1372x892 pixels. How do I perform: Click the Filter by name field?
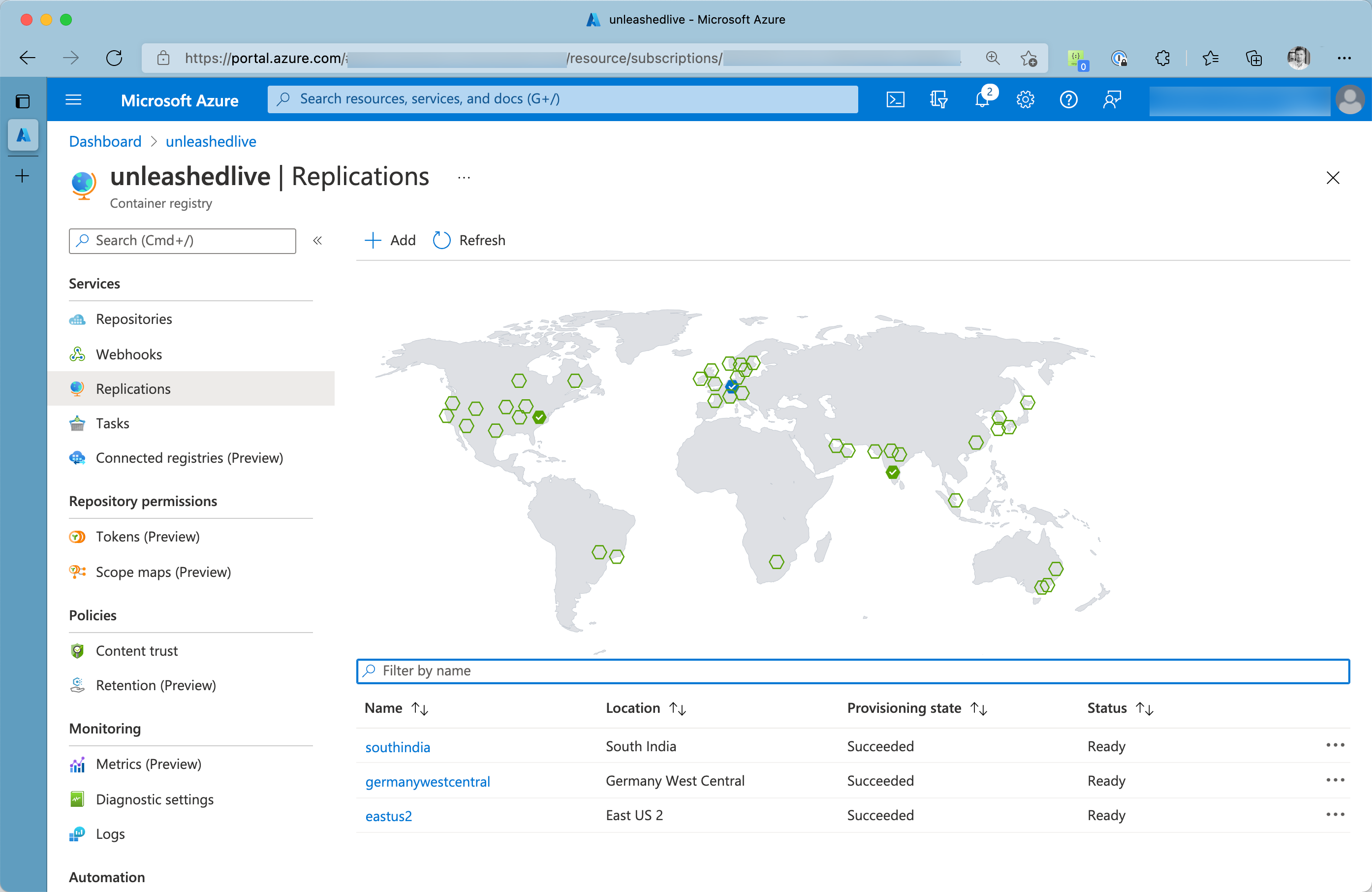click(x=853, y=670)
